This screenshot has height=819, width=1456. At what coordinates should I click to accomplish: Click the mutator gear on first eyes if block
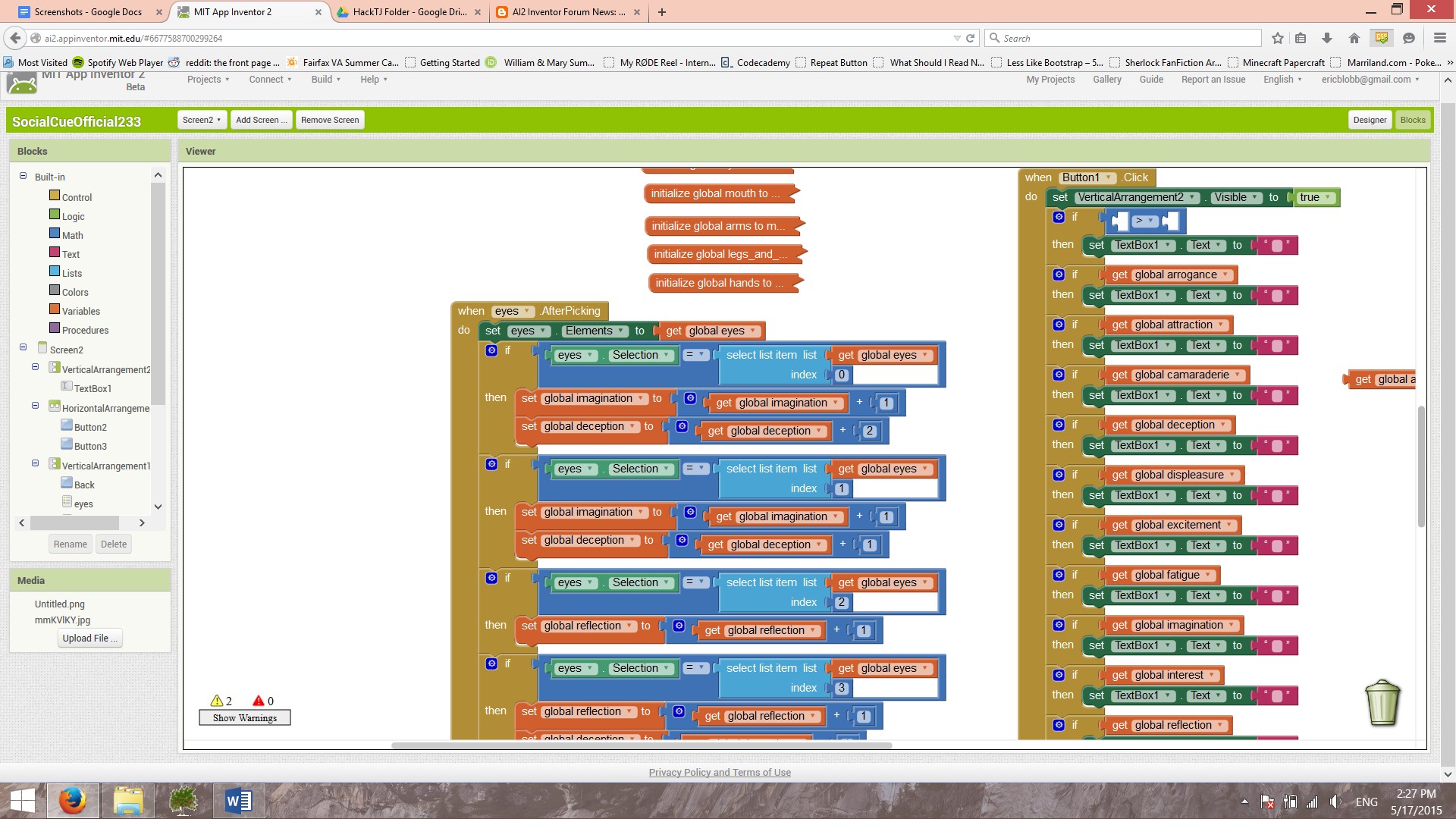[491, 350]
